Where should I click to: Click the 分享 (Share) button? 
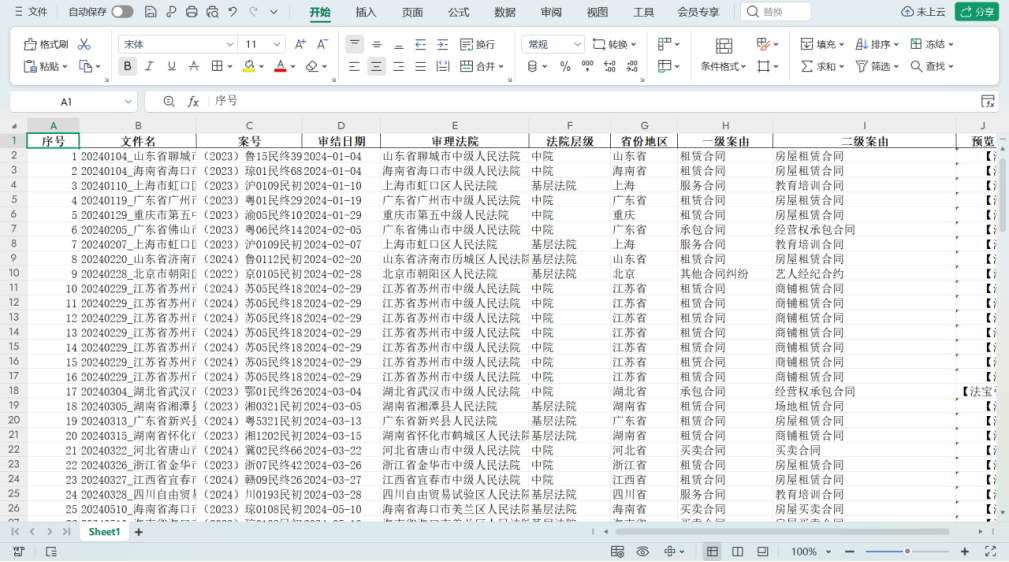click(x=976, y=12)
